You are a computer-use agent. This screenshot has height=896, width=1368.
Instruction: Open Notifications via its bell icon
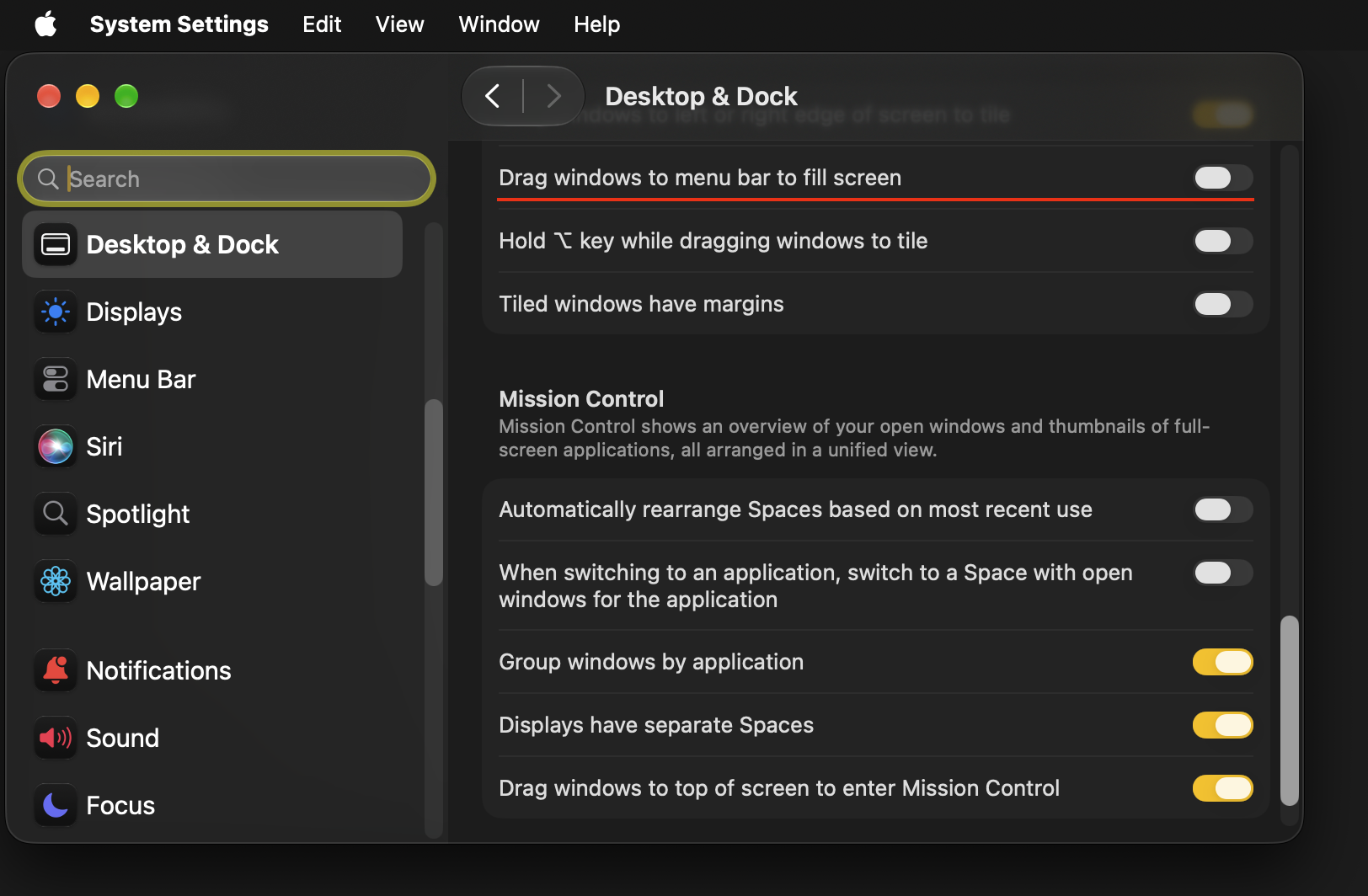click(x=56, y=670)
